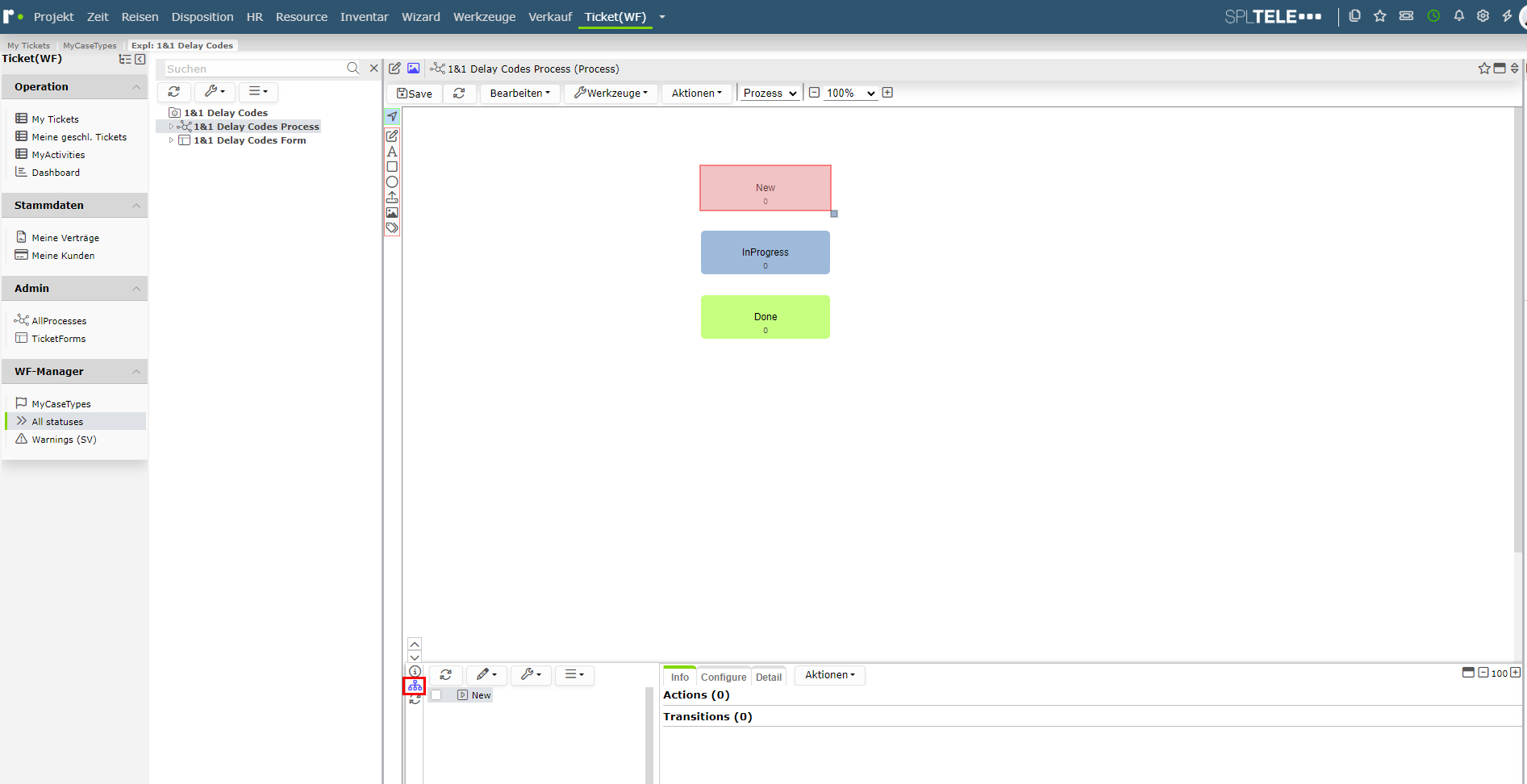Image resolution: width=1527 pixels, height=784 pixels.
Task: Open the 100% zoom dropdown
Action: point(850,94)
